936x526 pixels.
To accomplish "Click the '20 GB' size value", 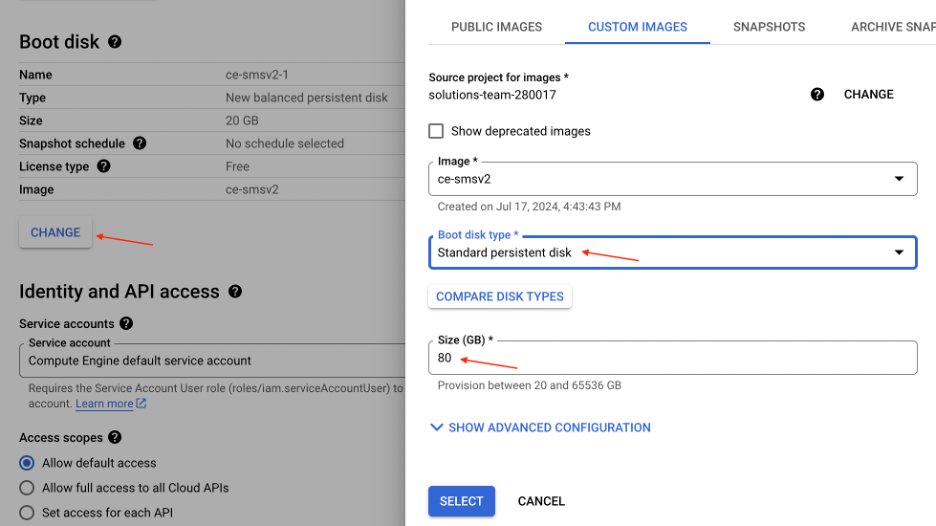I will (242, 121).
